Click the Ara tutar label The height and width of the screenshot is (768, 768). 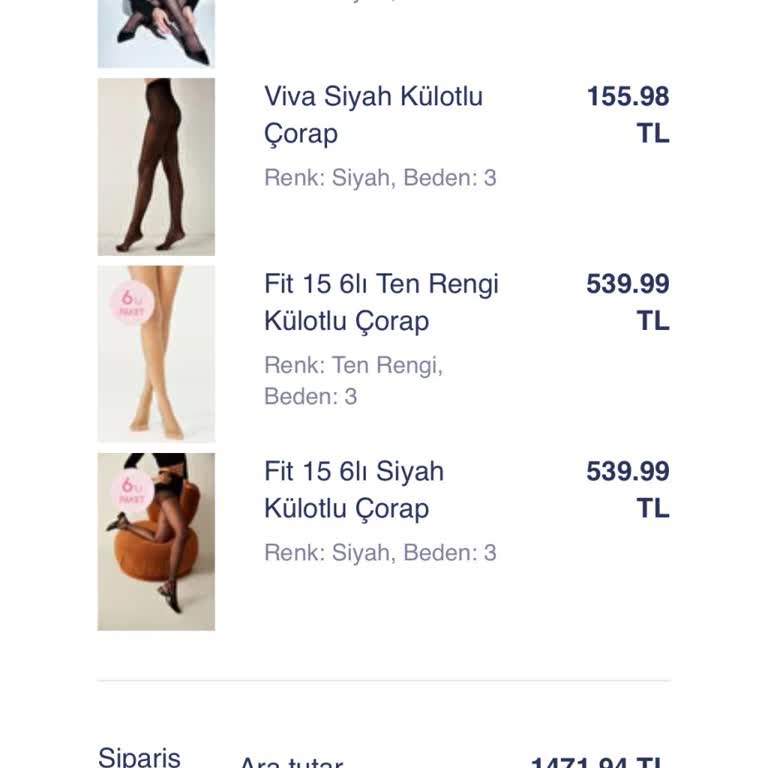coord(290,762)
